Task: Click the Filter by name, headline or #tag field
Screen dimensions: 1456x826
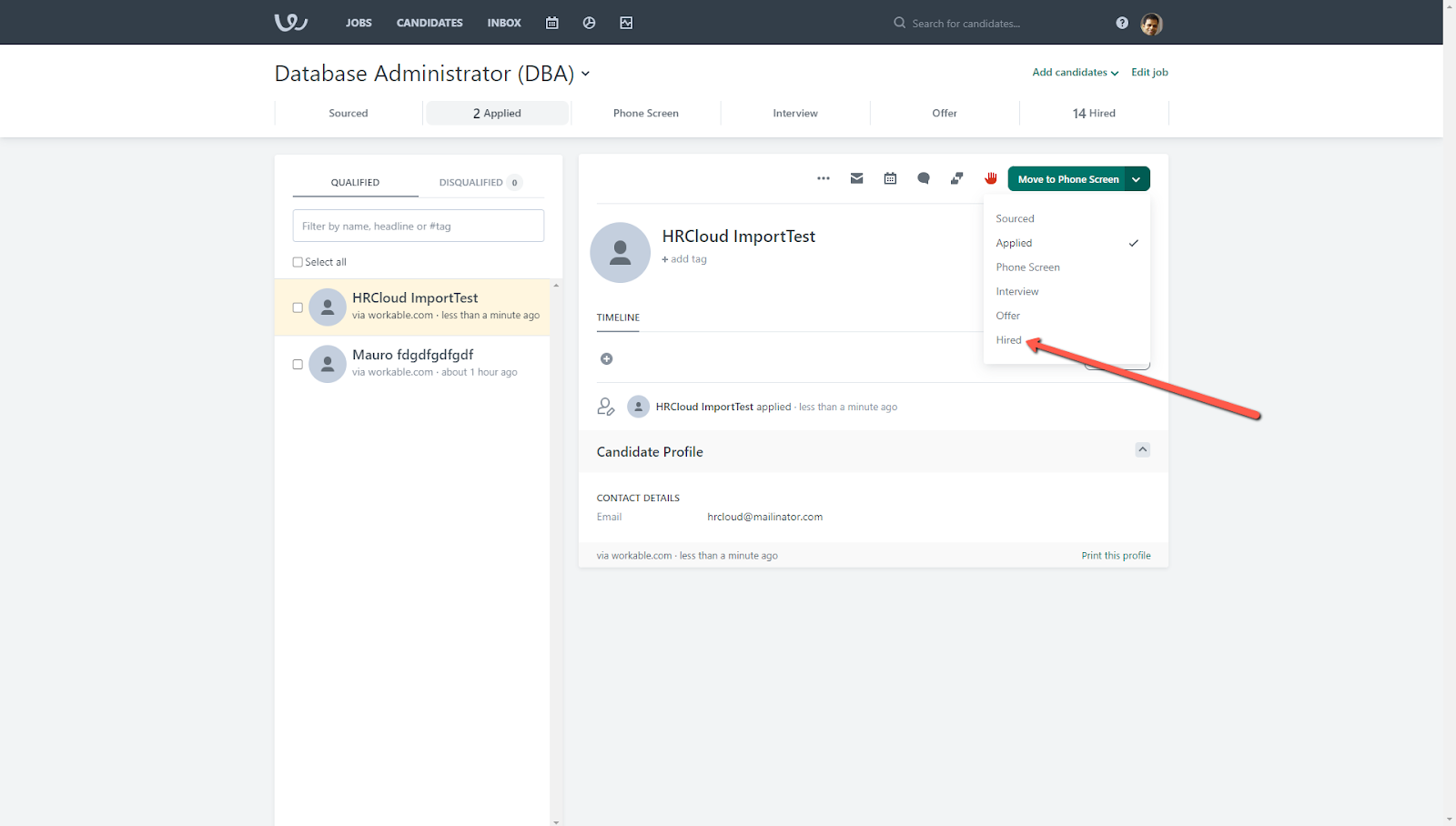Action: point(419,226)
